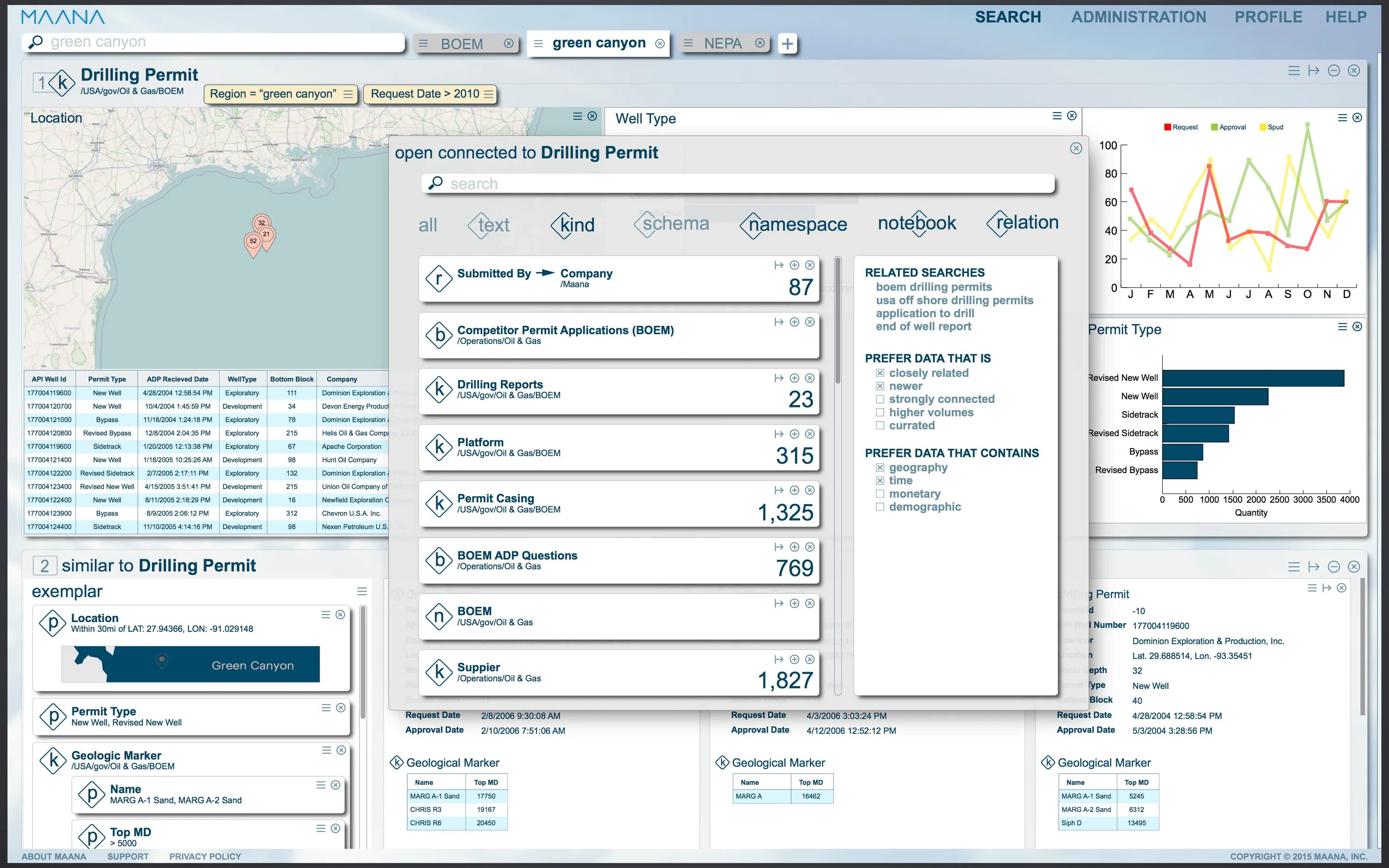The width and height of the screenshot is (1389, 868).
Task: Open the Region green canyon filter menu
Action: tap(348, 94)
